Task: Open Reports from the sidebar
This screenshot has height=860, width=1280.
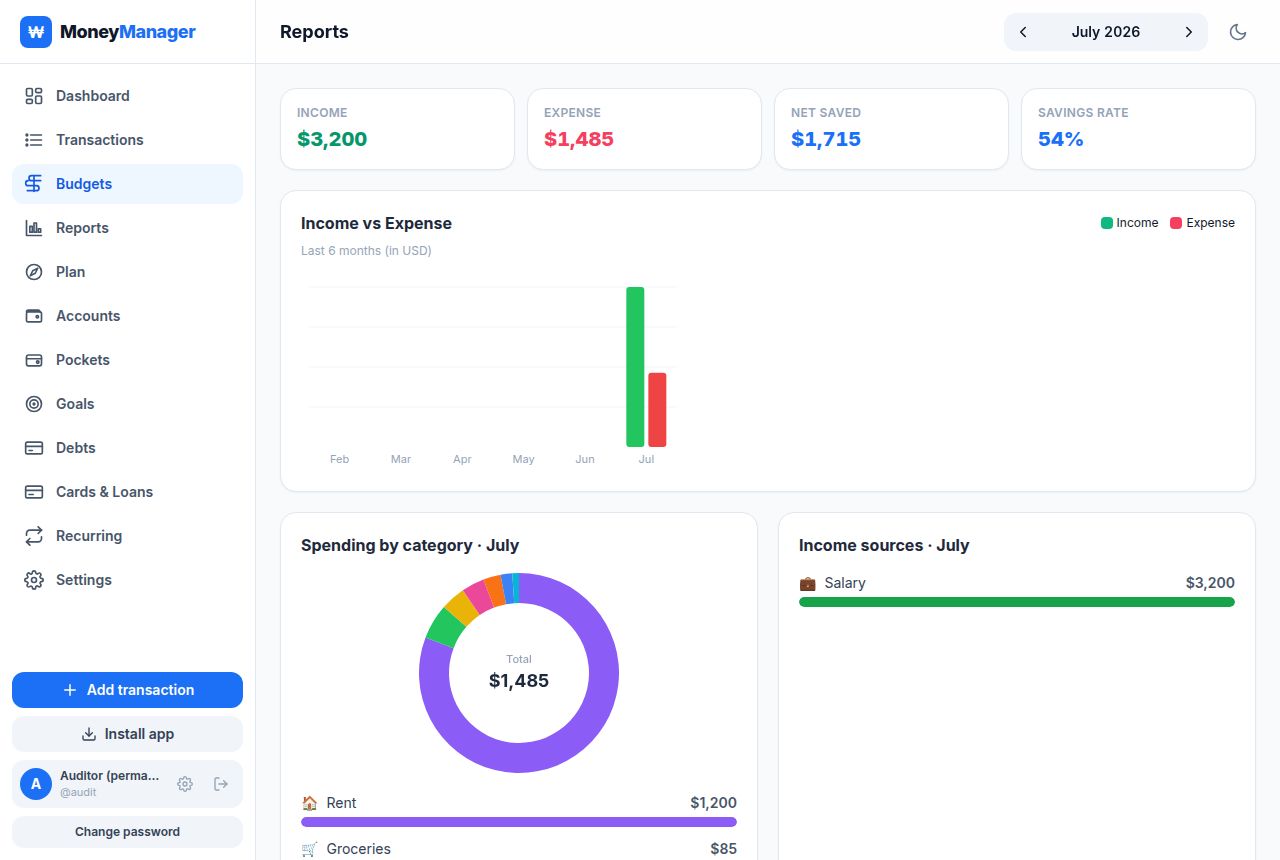Action: point(127,228)
